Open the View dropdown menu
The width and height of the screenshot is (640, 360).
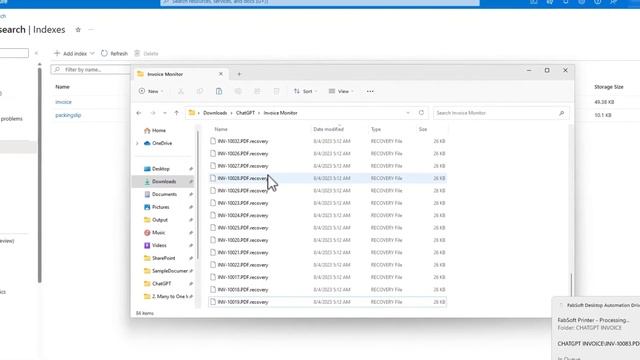pyautogui.click(x=341, y=91)
